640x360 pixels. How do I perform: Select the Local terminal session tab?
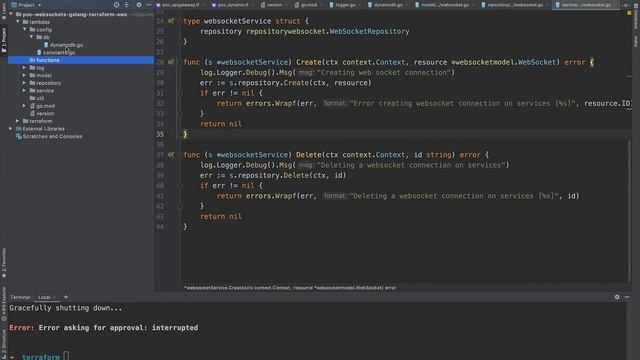44,297
